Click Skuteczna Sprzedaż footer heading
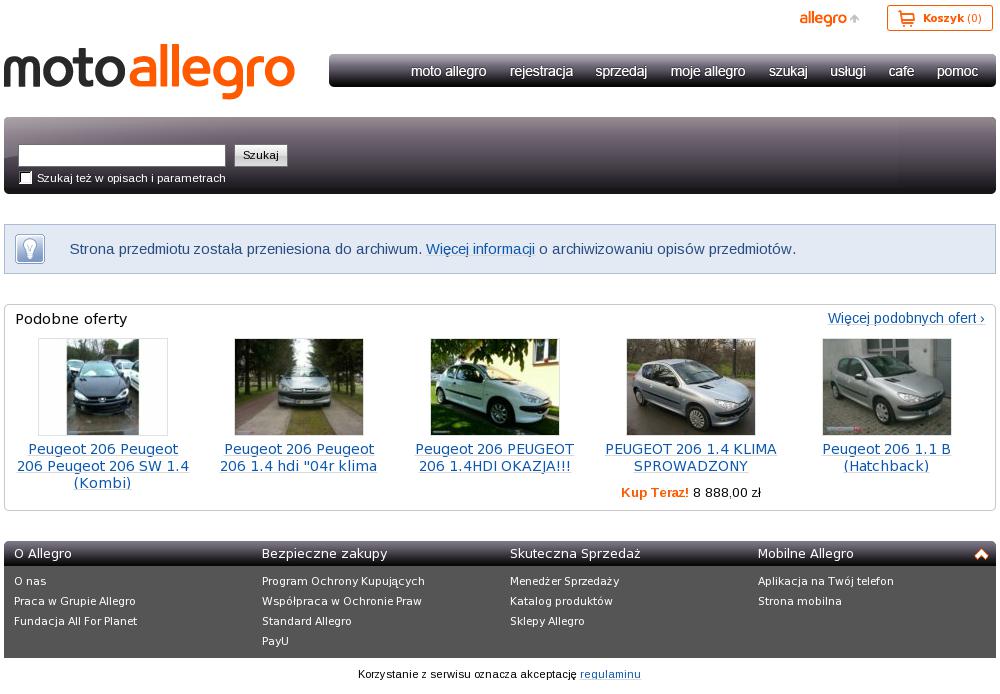 pyautogui.click(x=575, y=554)
